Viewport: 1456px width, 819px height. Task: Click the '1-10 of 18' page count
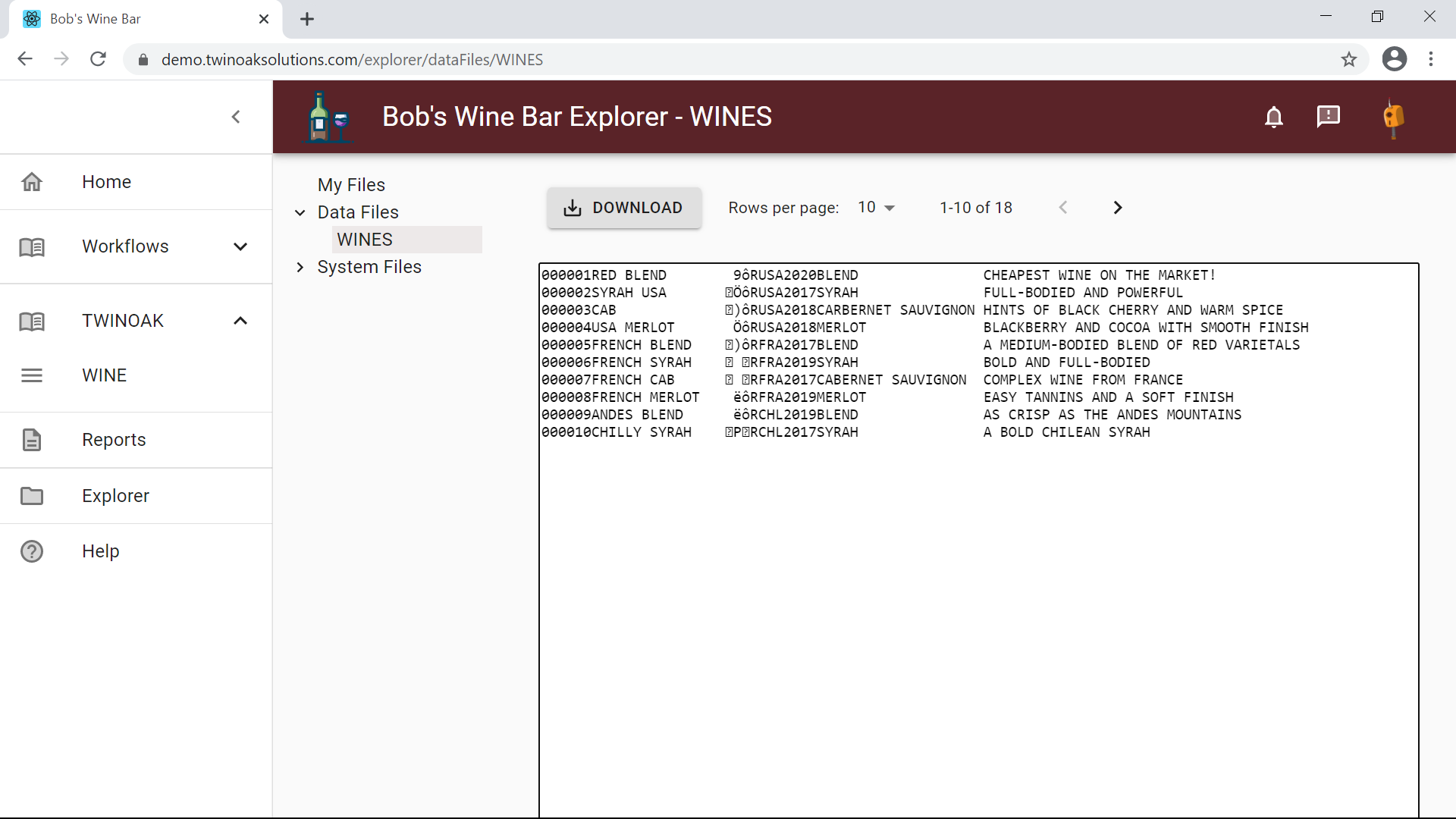click(x=976, y=208)
